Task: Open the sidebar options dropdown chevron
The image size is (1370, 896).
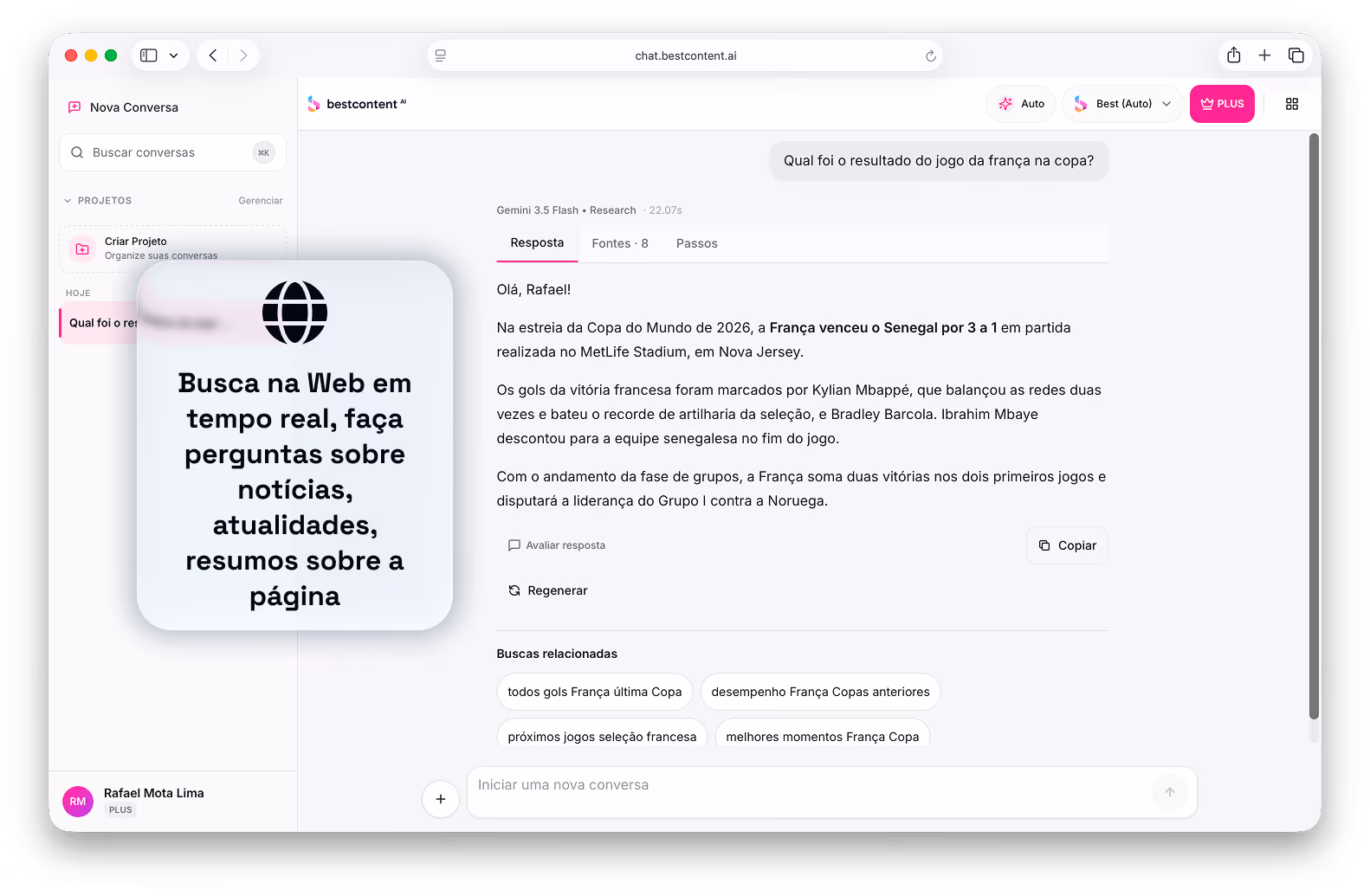Action: (173, 55)
